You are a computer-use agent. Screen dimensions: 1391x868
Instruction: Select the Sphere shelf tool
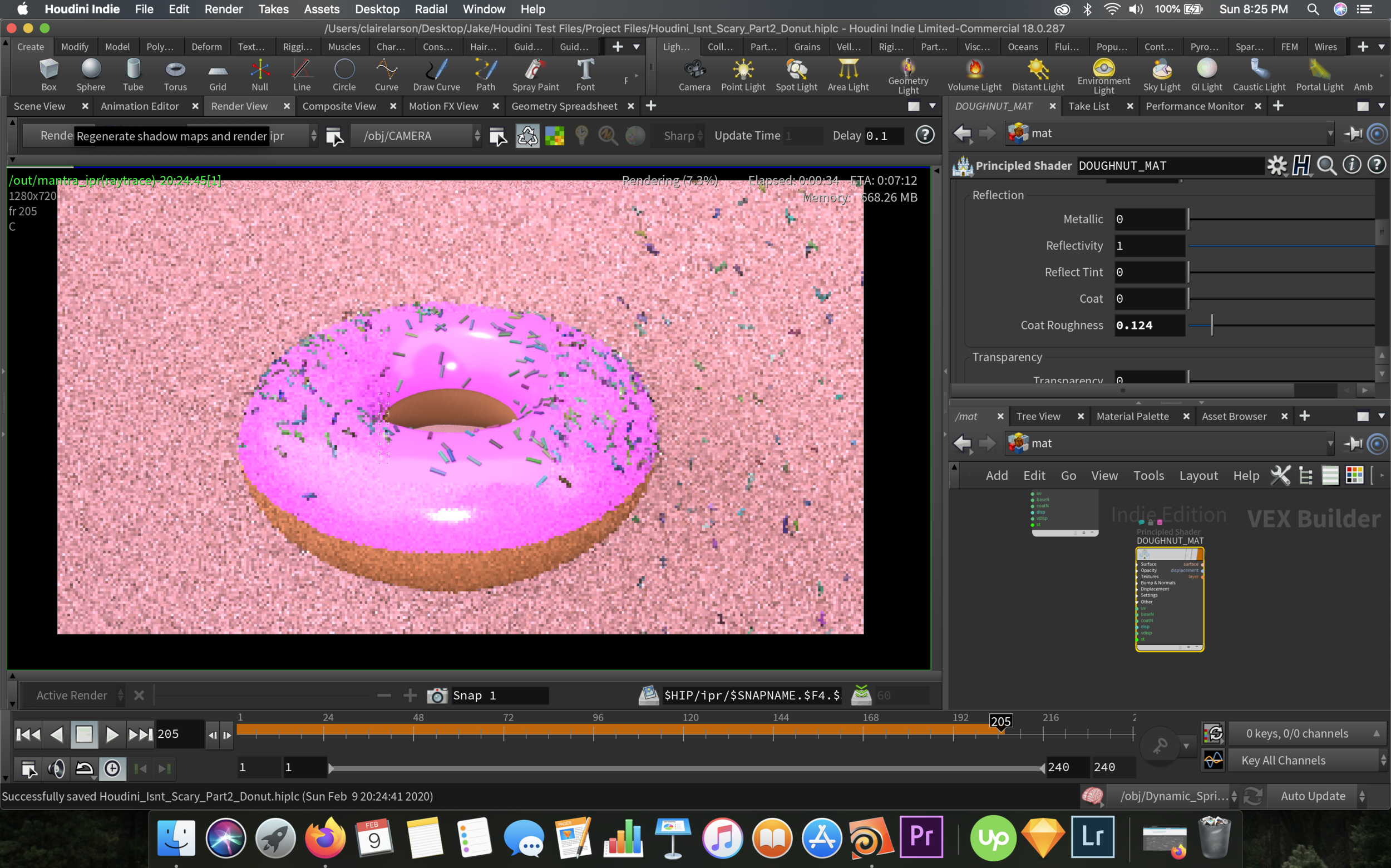point(91,75)
